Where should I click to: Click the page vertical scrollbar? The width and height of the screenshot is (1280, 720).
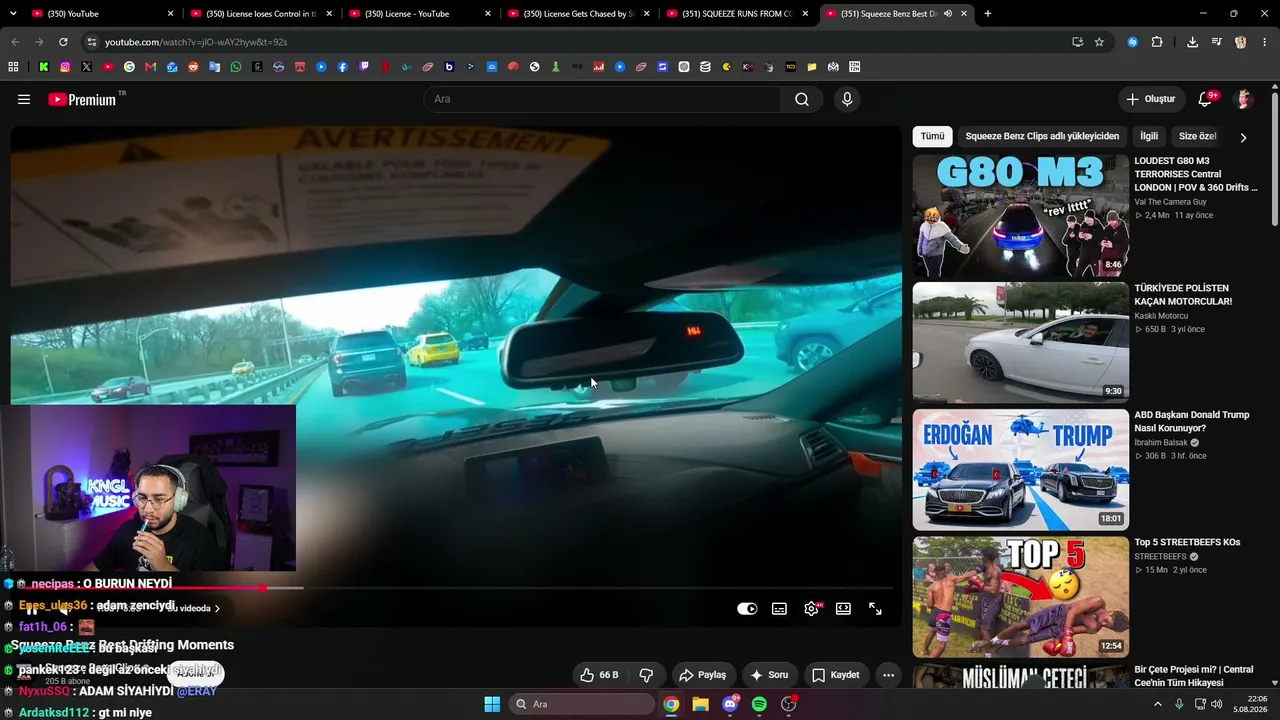1275,160
